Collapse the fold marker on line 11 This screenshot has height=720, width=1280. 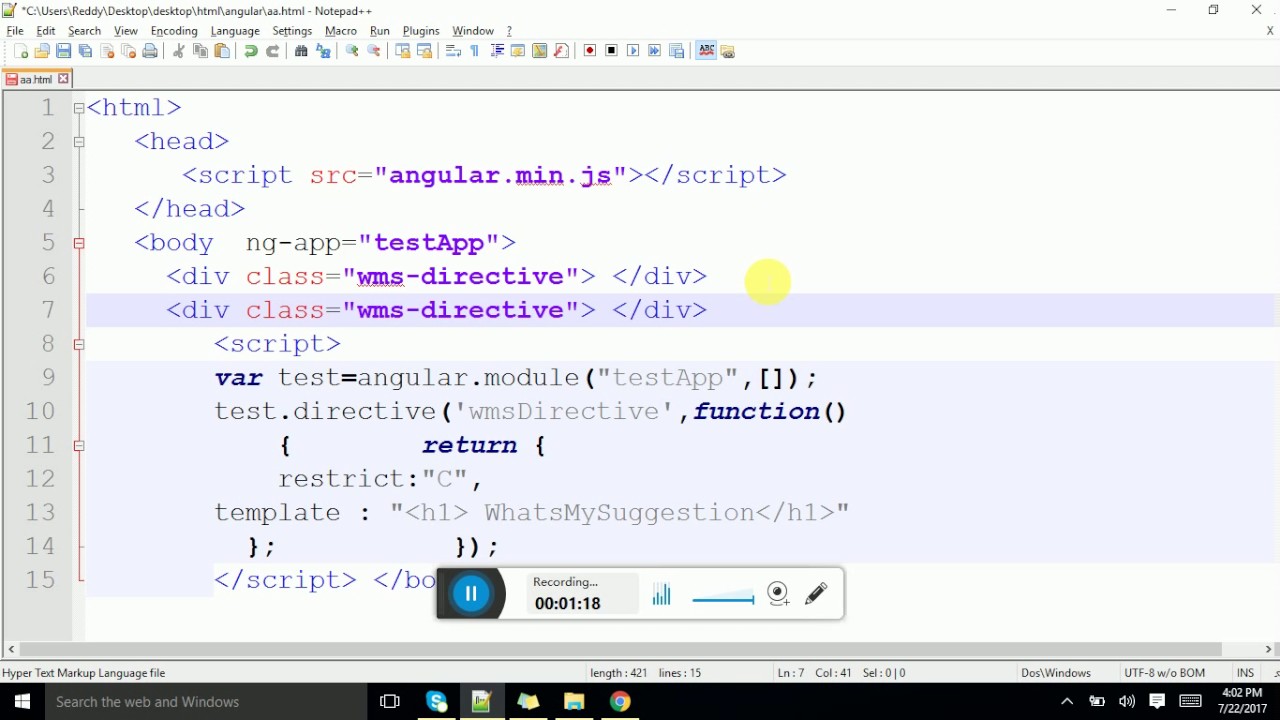(79, 445)
